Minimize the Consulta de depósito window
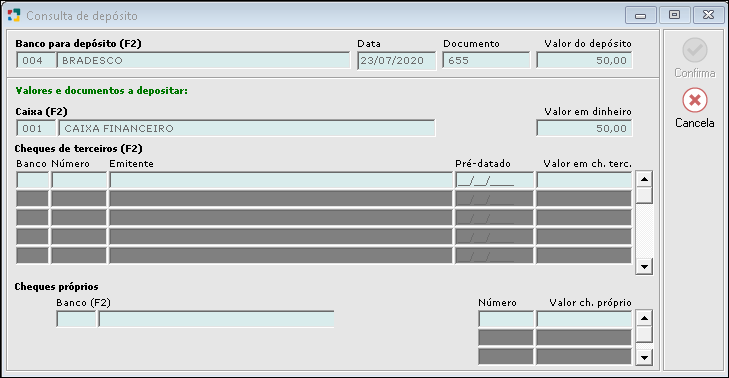Image resolution: width=729 pixels, height=378 pixels. 641,15
